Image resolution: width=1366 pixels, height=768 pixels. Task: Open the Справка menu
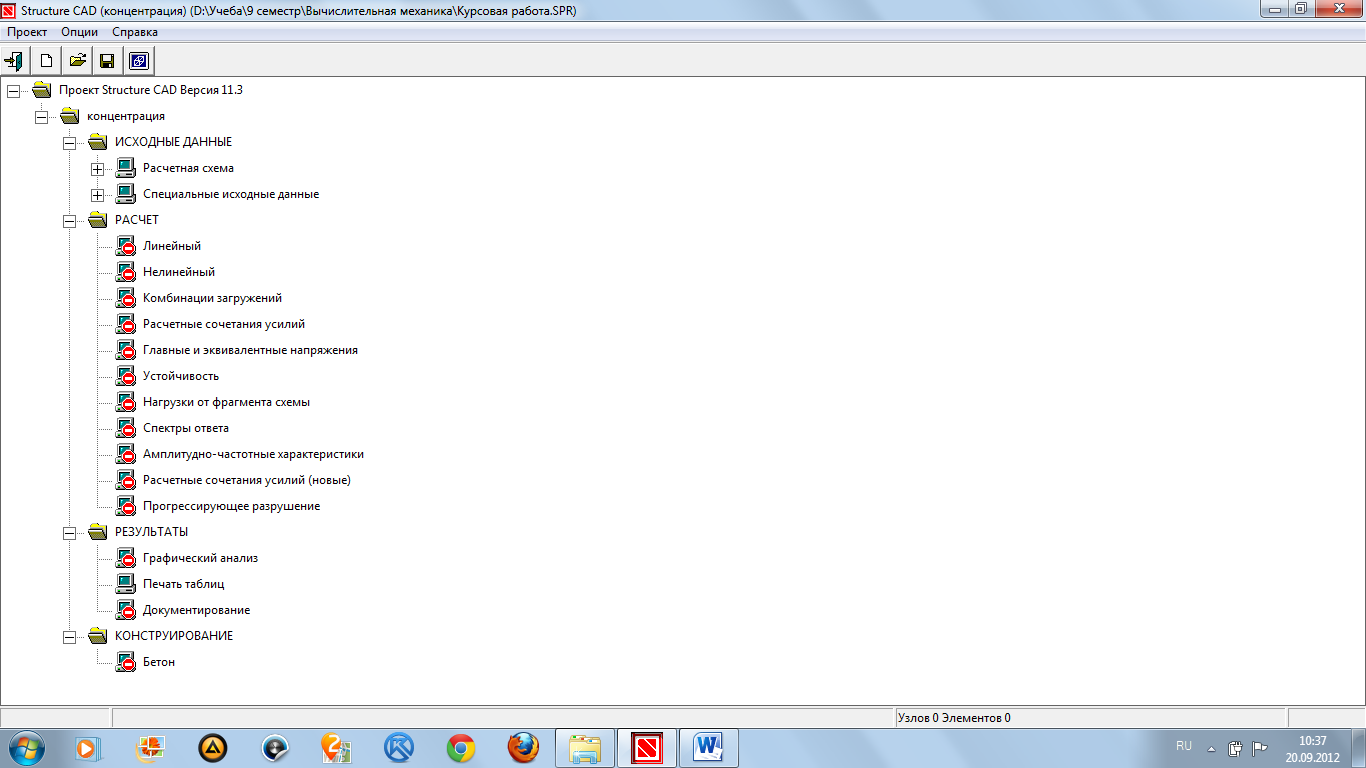click(x=135, y=32)
